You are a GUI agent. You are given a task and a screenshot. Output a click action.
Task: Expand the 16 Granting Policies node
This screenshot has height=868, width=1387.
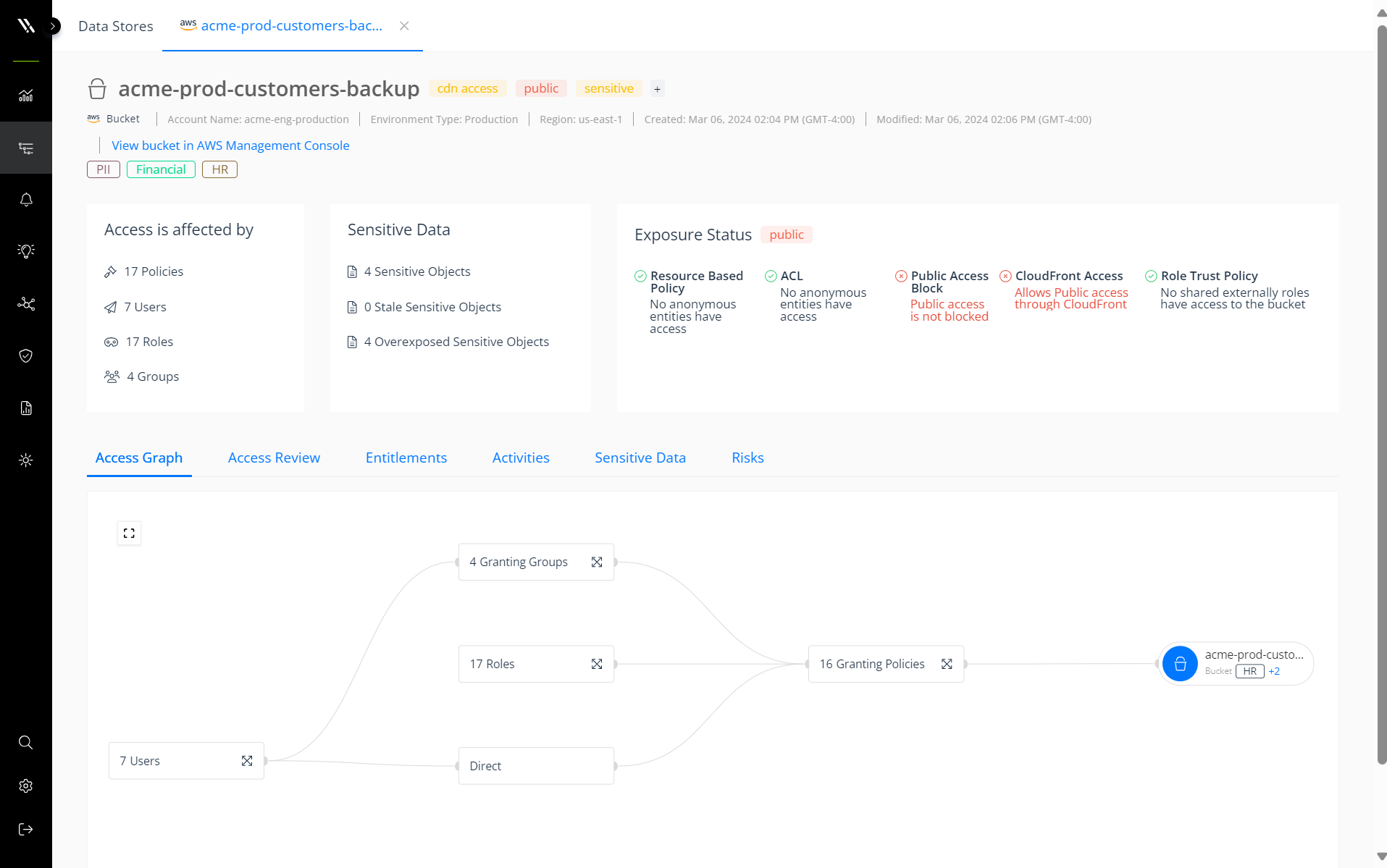pyautogui.click(x=947, y=664)
